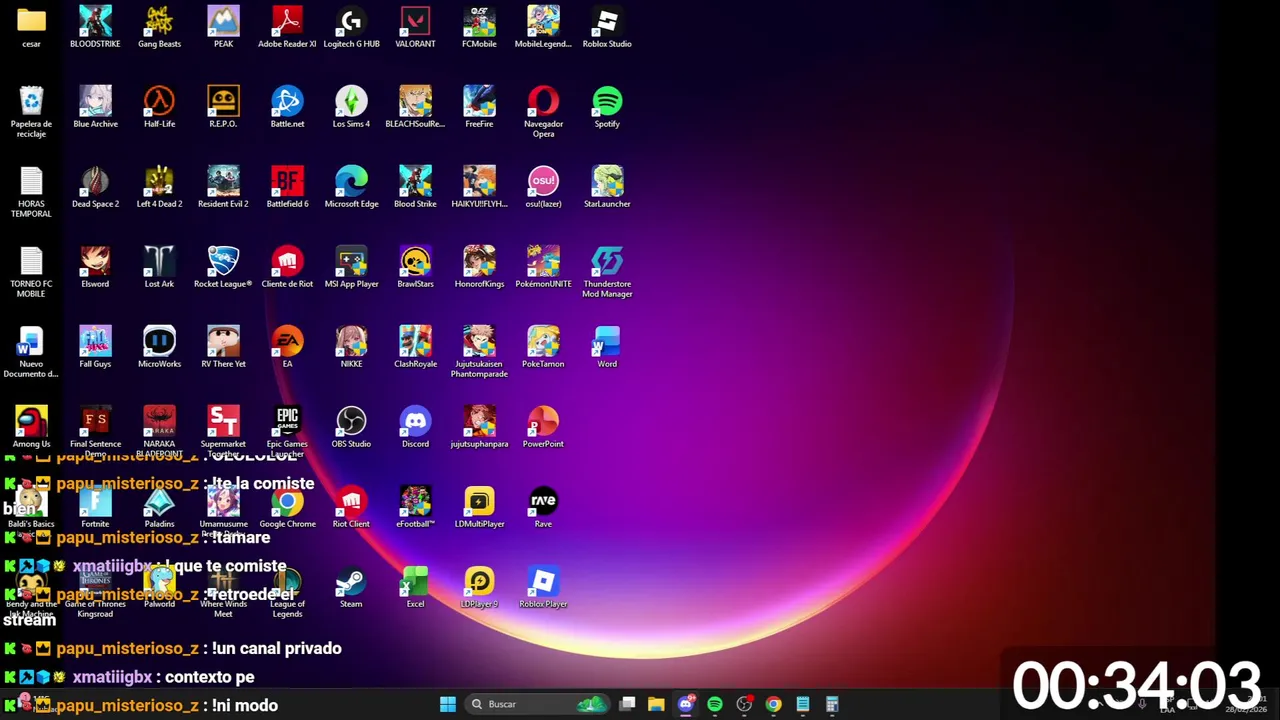The image size is (1280, 720).
Task: Launch Spotify from the desktop icon
Action: tap(607, 107)
